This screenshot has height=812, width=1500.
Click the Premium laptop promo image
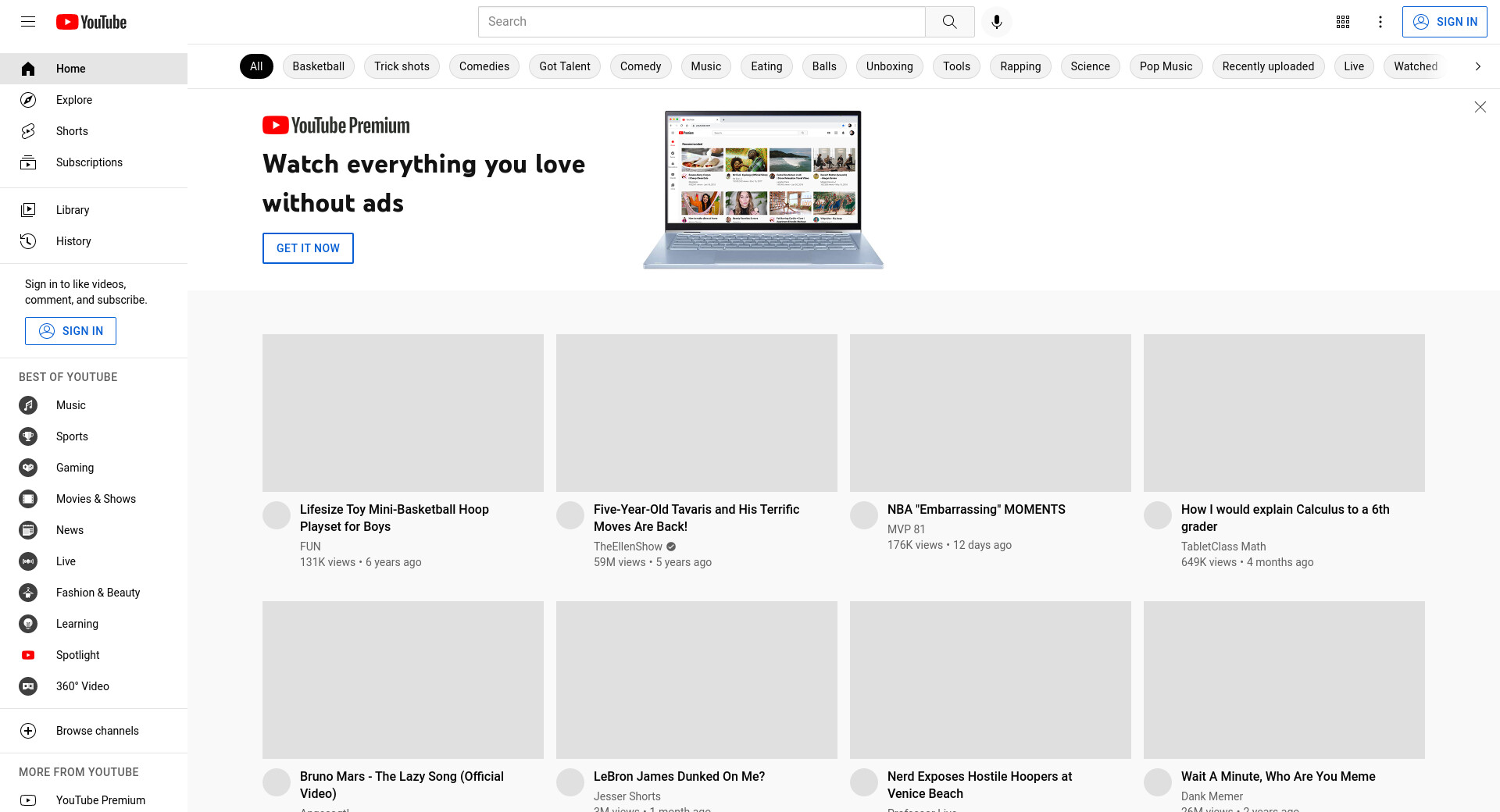(x=763, y=190)
